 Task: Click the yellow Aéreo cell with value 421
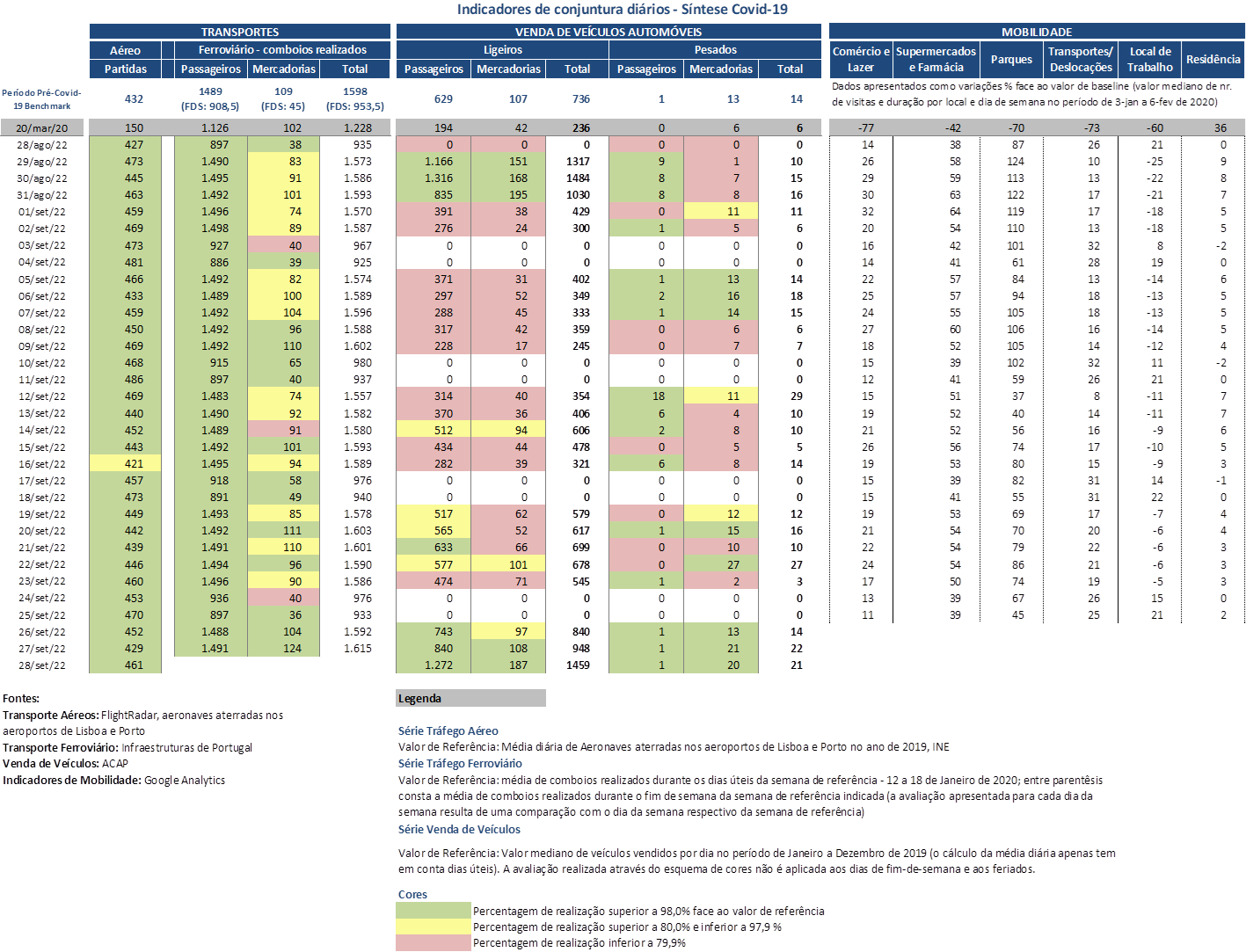(x=126, y=464)
